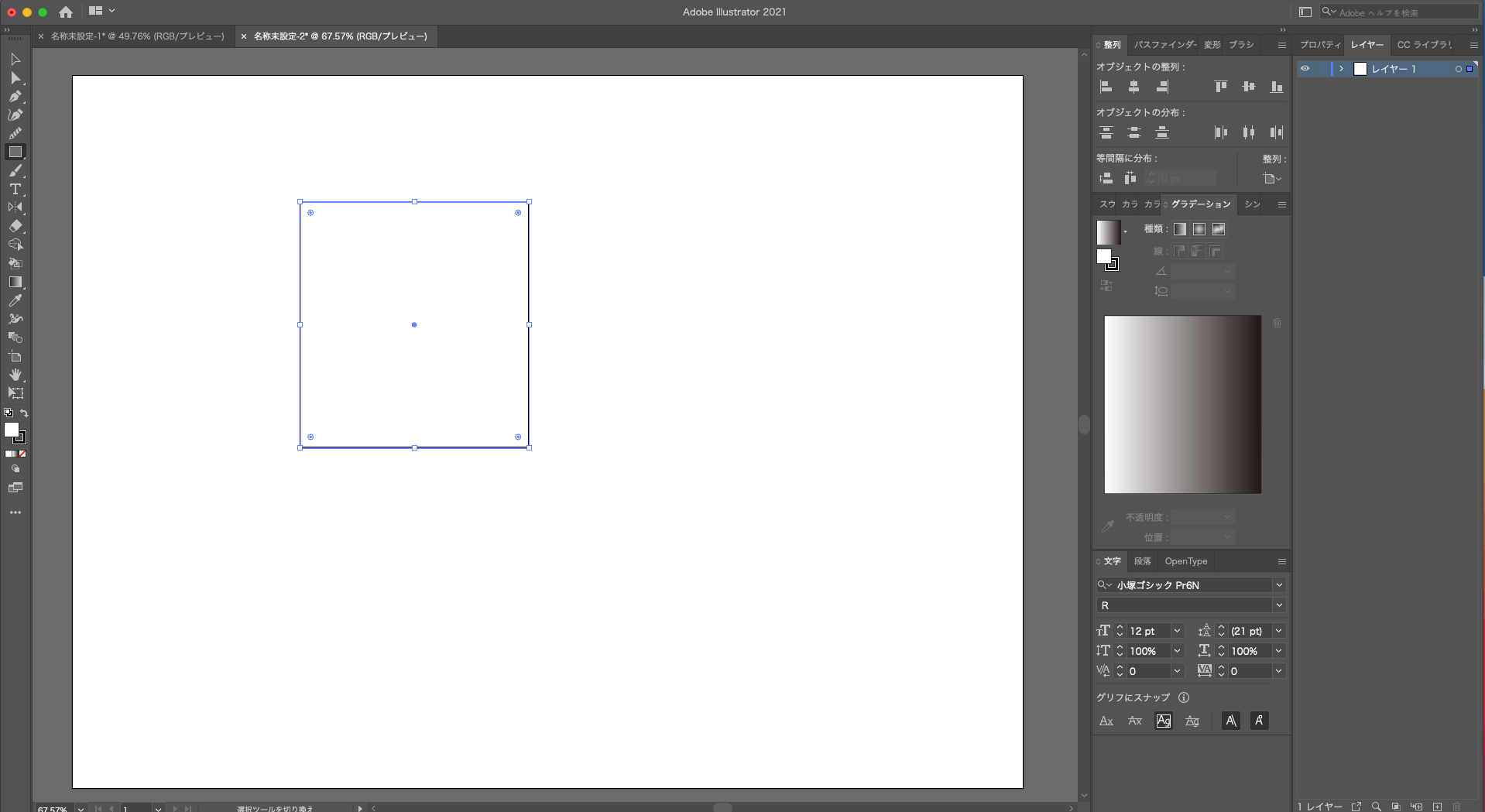This screenshot has width=1485, height=812.
Task: Toggle snap to x-height glyph option
Action: [x=1135, y=721]
